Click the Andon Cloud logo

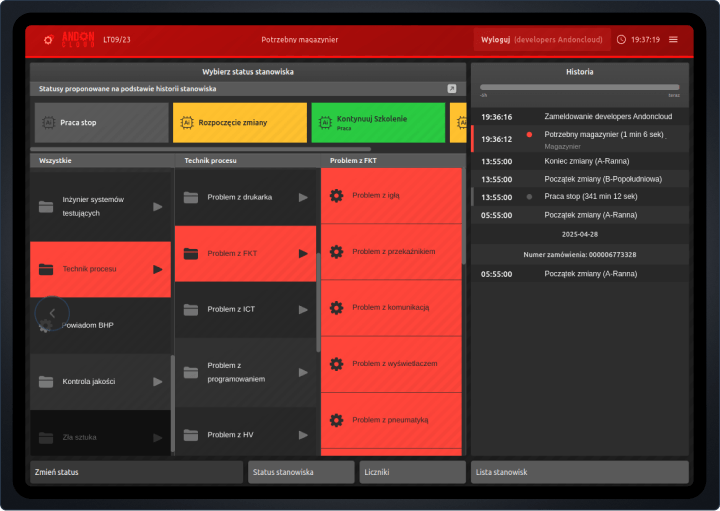[67, 40]
